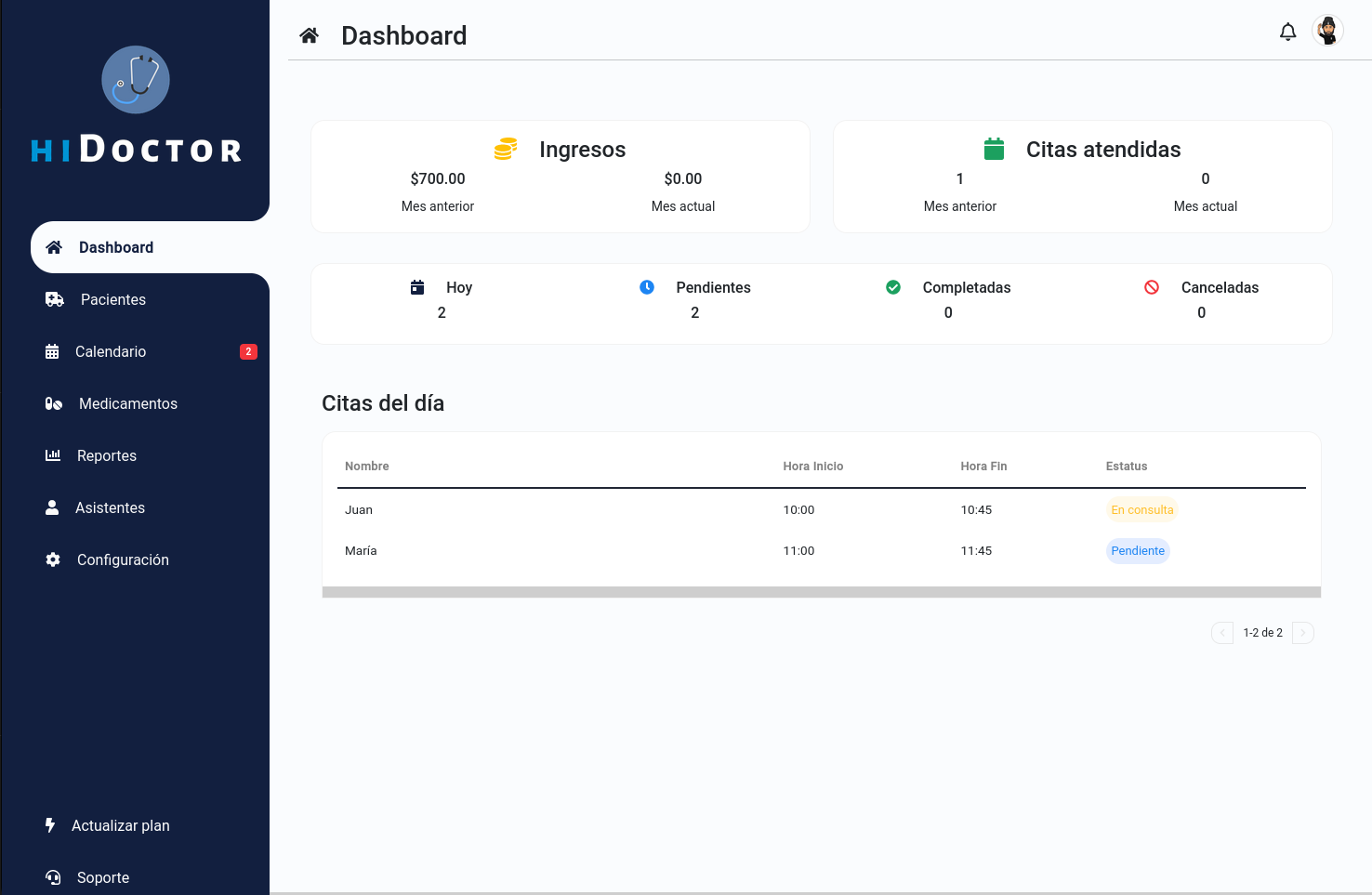
Task: Click the home icon beside Dashboard title
Action: [x=310, y=36]
